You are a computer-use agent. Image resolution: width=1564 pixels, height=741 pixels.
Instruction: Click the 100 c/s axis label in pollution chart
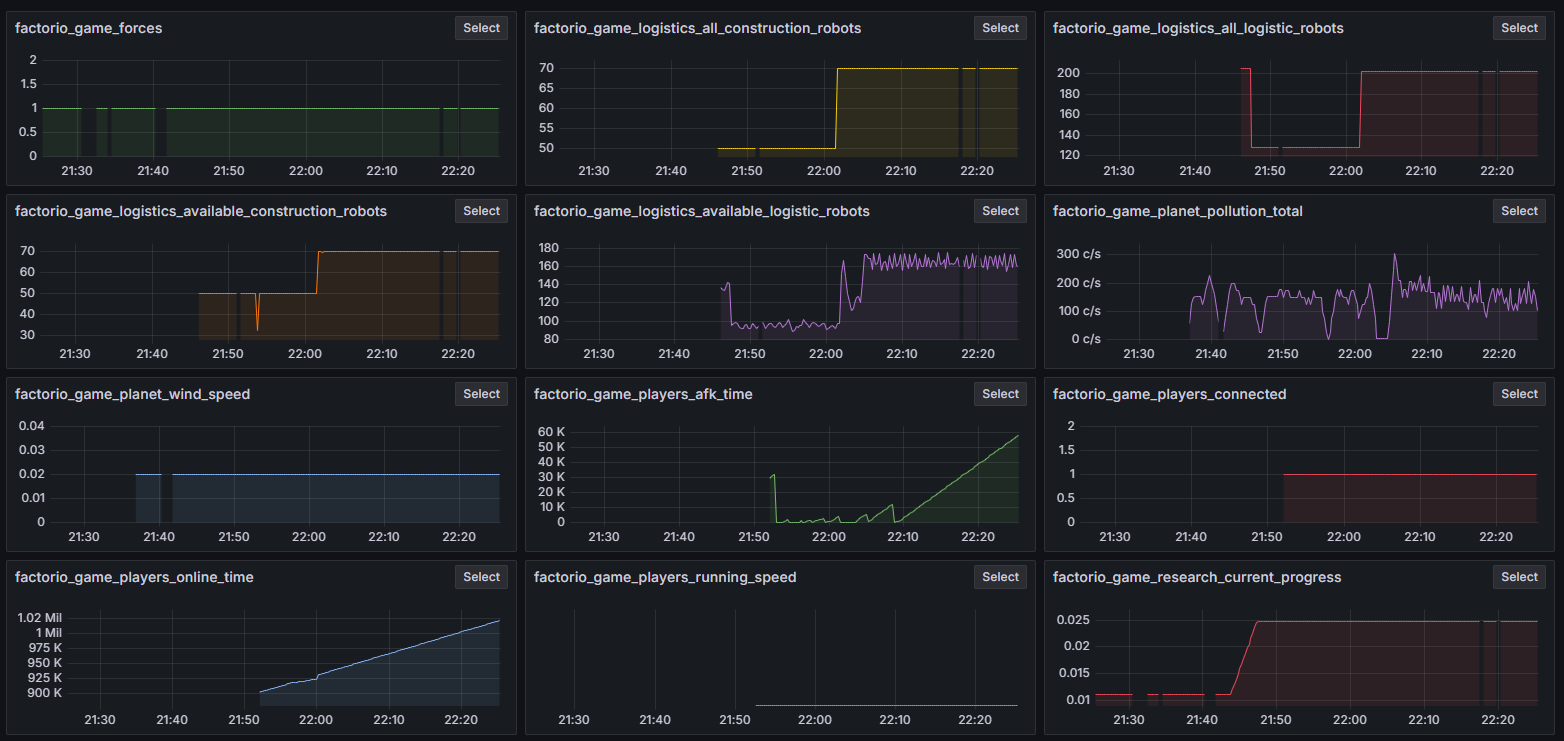[x=1079, y=311]
